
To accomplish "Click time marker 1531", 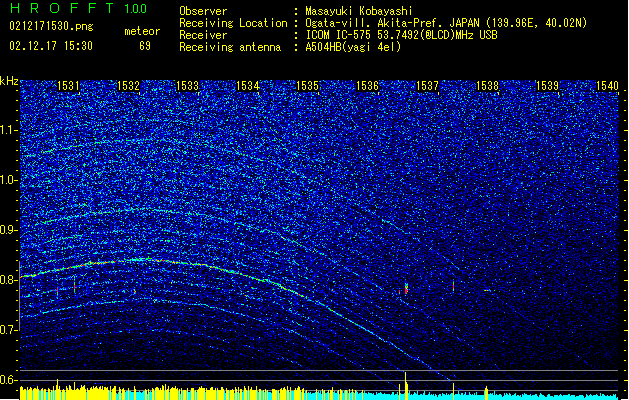I will [68, 86].
